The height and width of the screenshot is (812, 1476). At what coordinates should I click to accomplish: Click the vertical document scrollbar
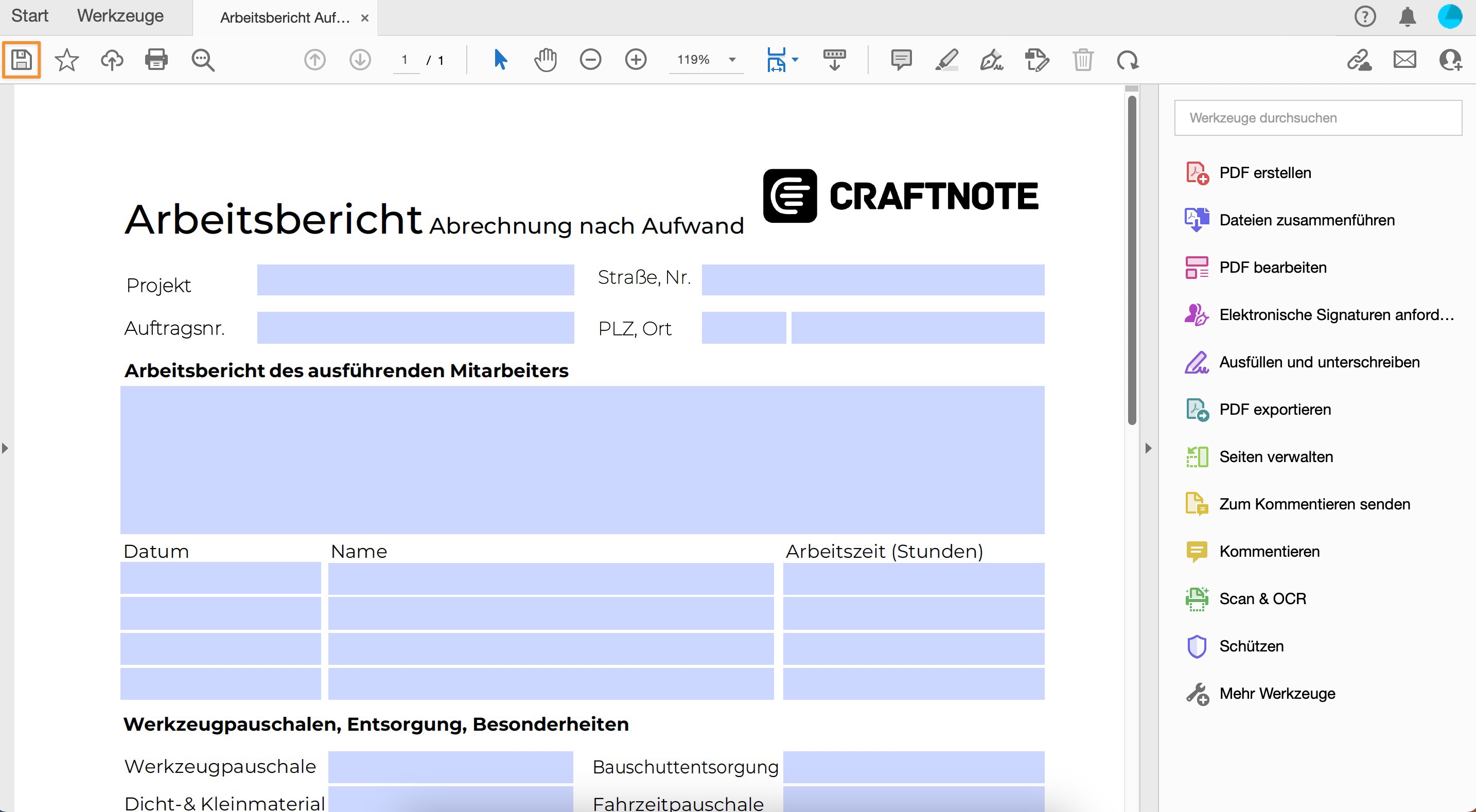(1132, 261)
